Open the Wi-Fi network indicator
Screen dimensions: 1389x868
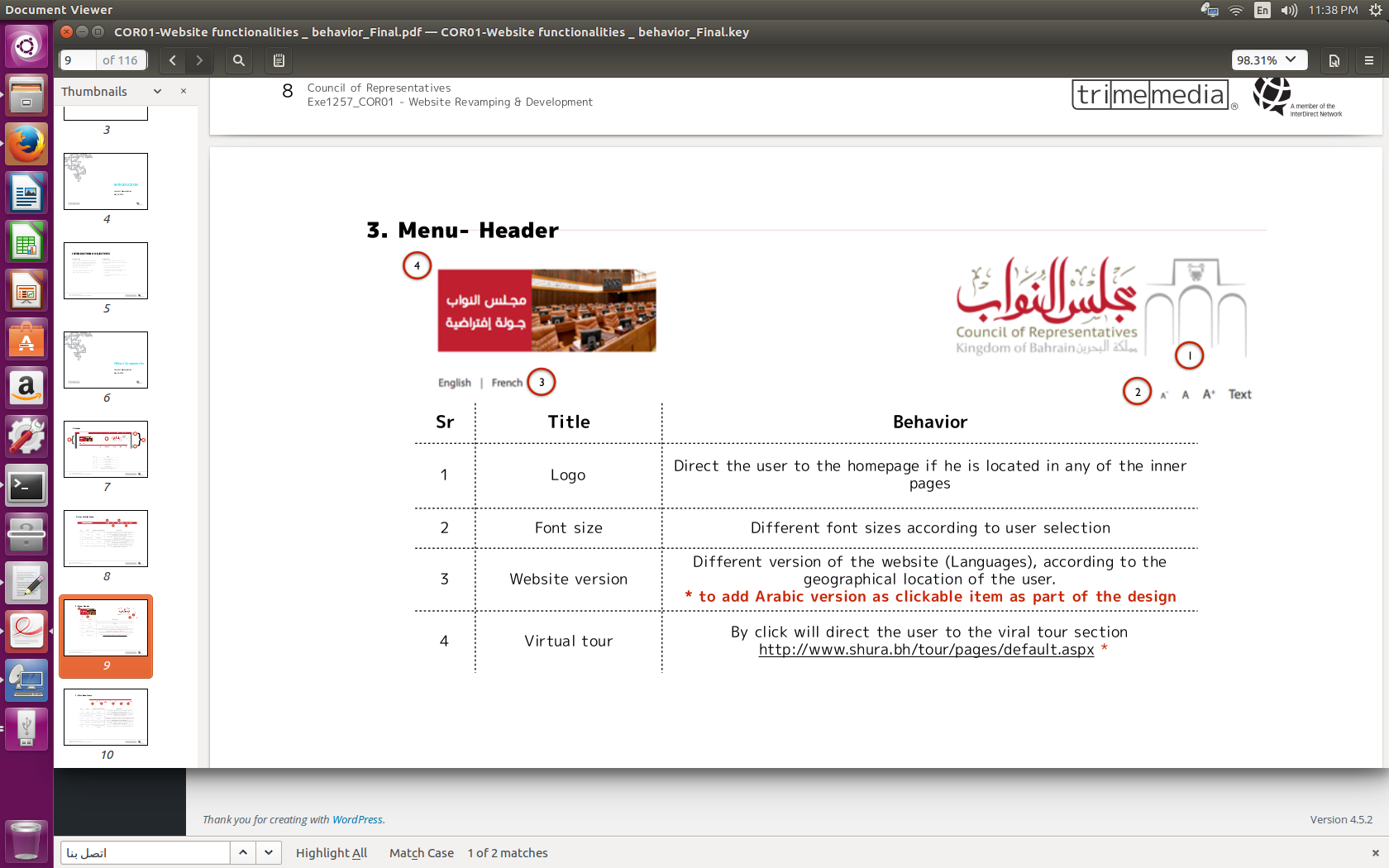(1236, 10)
